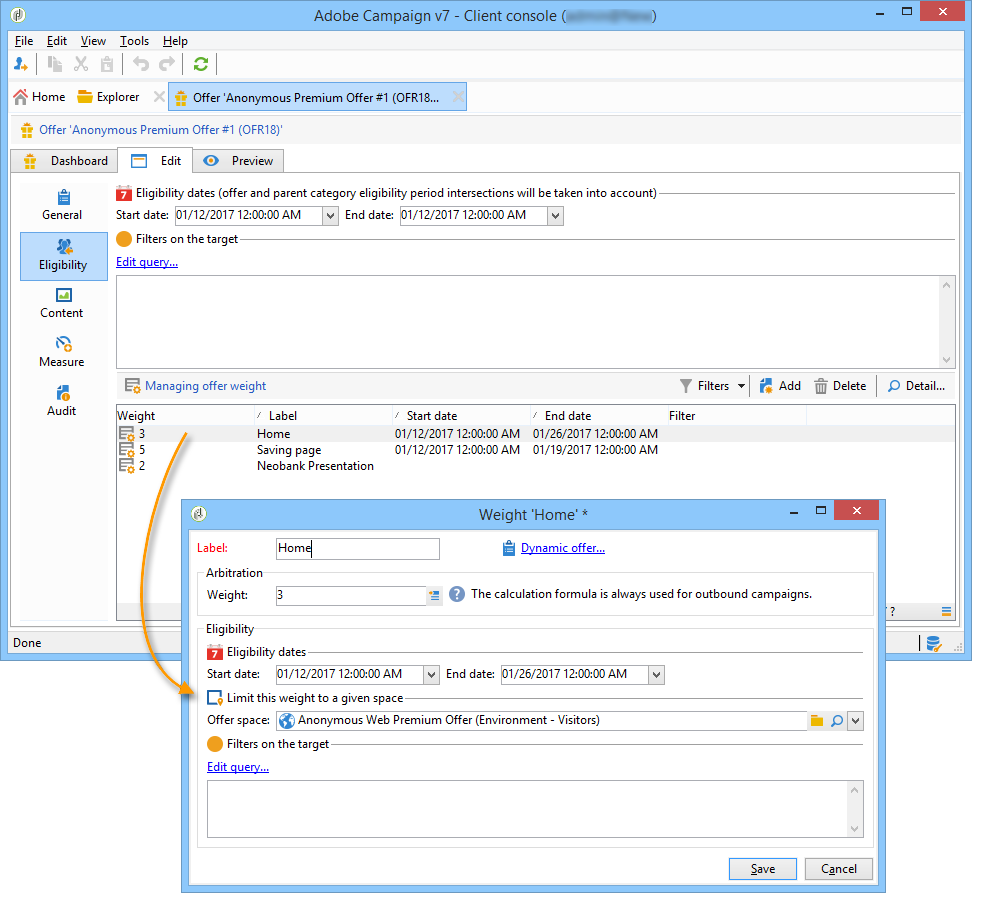Switch to the Home tab

pyautogui.click(x=39, y=97)
